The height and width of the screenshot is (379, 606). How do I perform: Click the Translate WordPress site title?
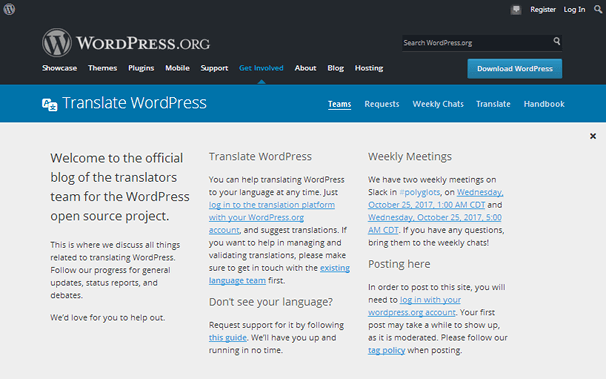(x=134, y=103)
